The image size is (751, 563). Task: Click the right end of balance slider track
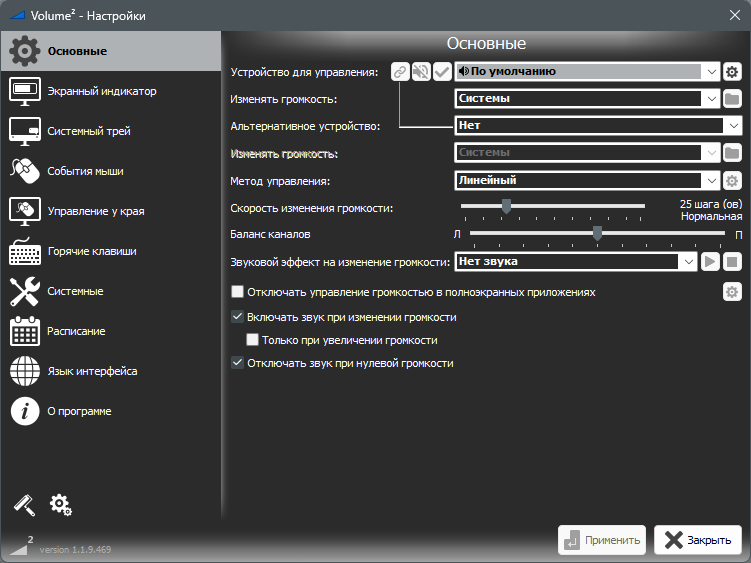point(722,233)
